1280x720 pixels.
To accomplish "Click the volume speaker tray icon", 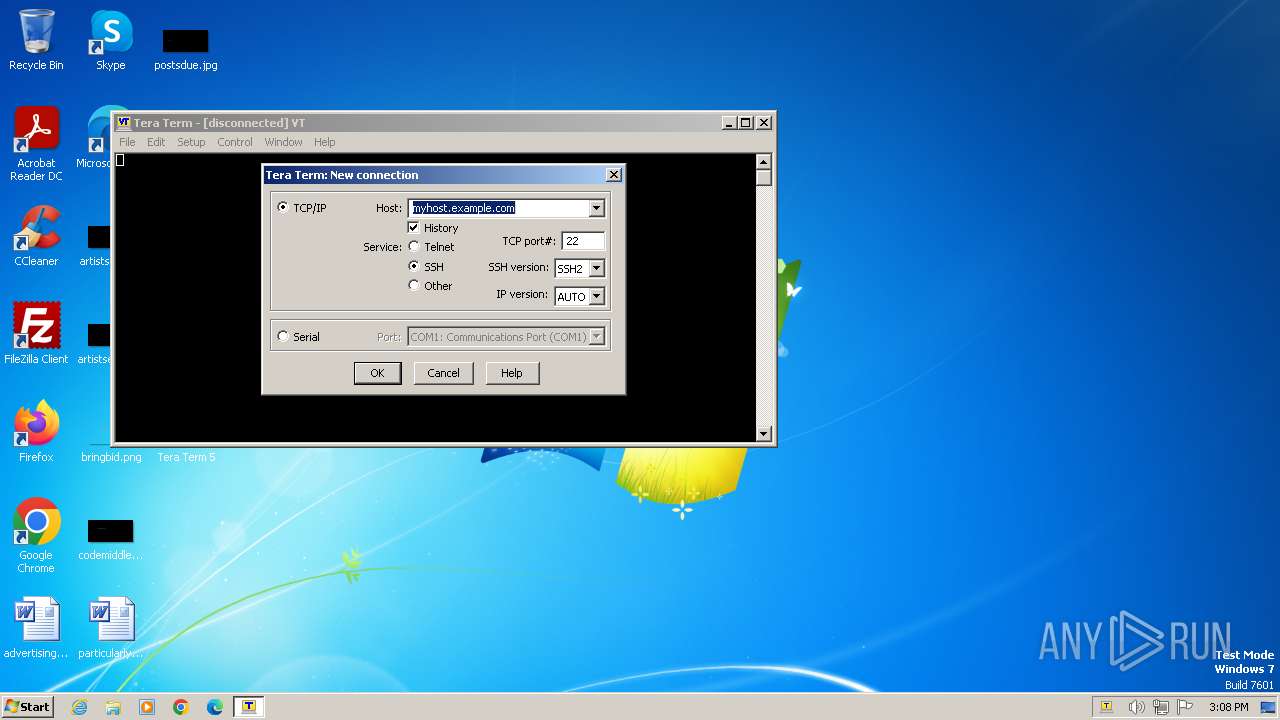I will [1136, 707].
